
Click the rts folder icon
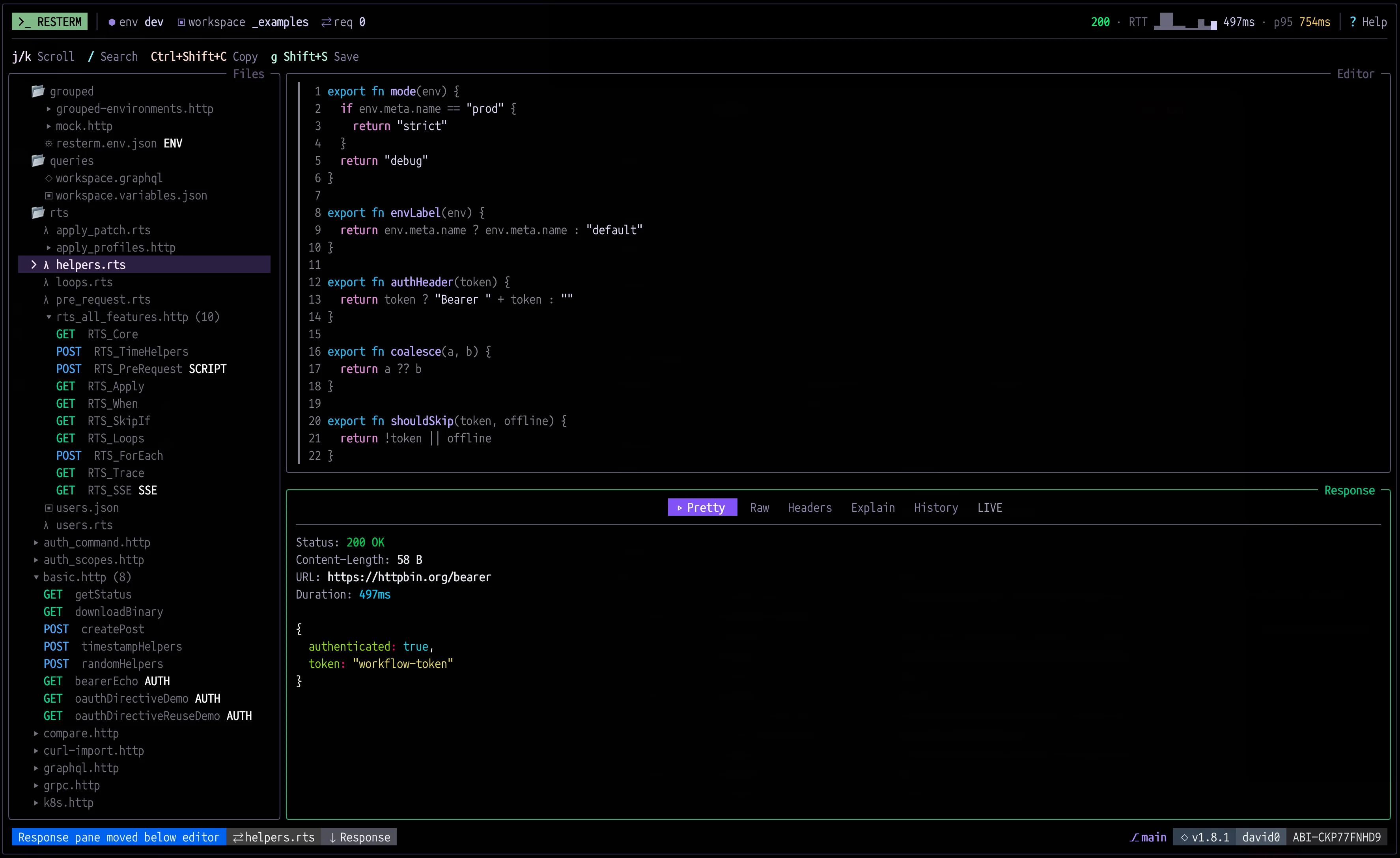38,213
